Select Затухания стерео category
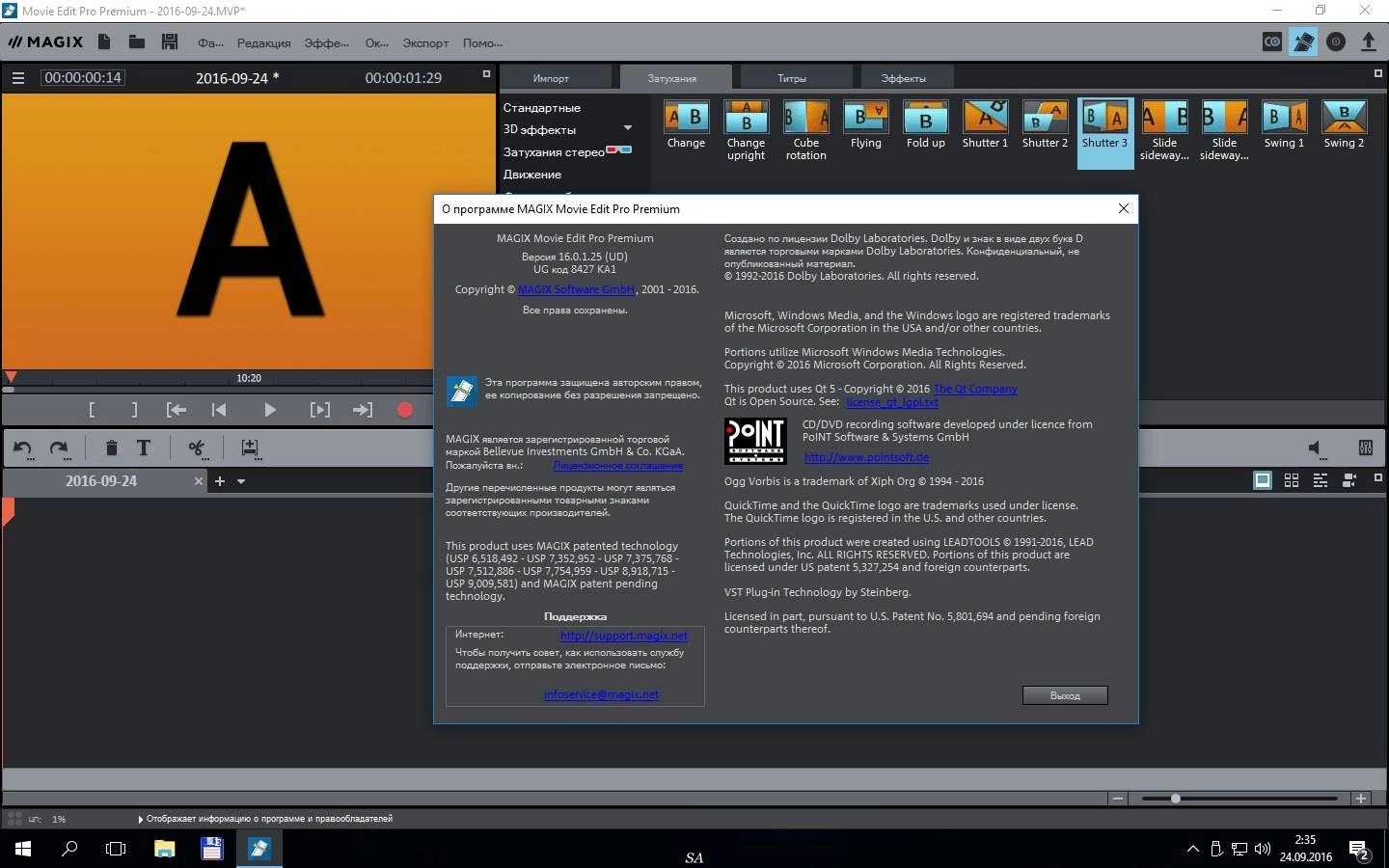The image size is (1389, 868). click(554, 152)
